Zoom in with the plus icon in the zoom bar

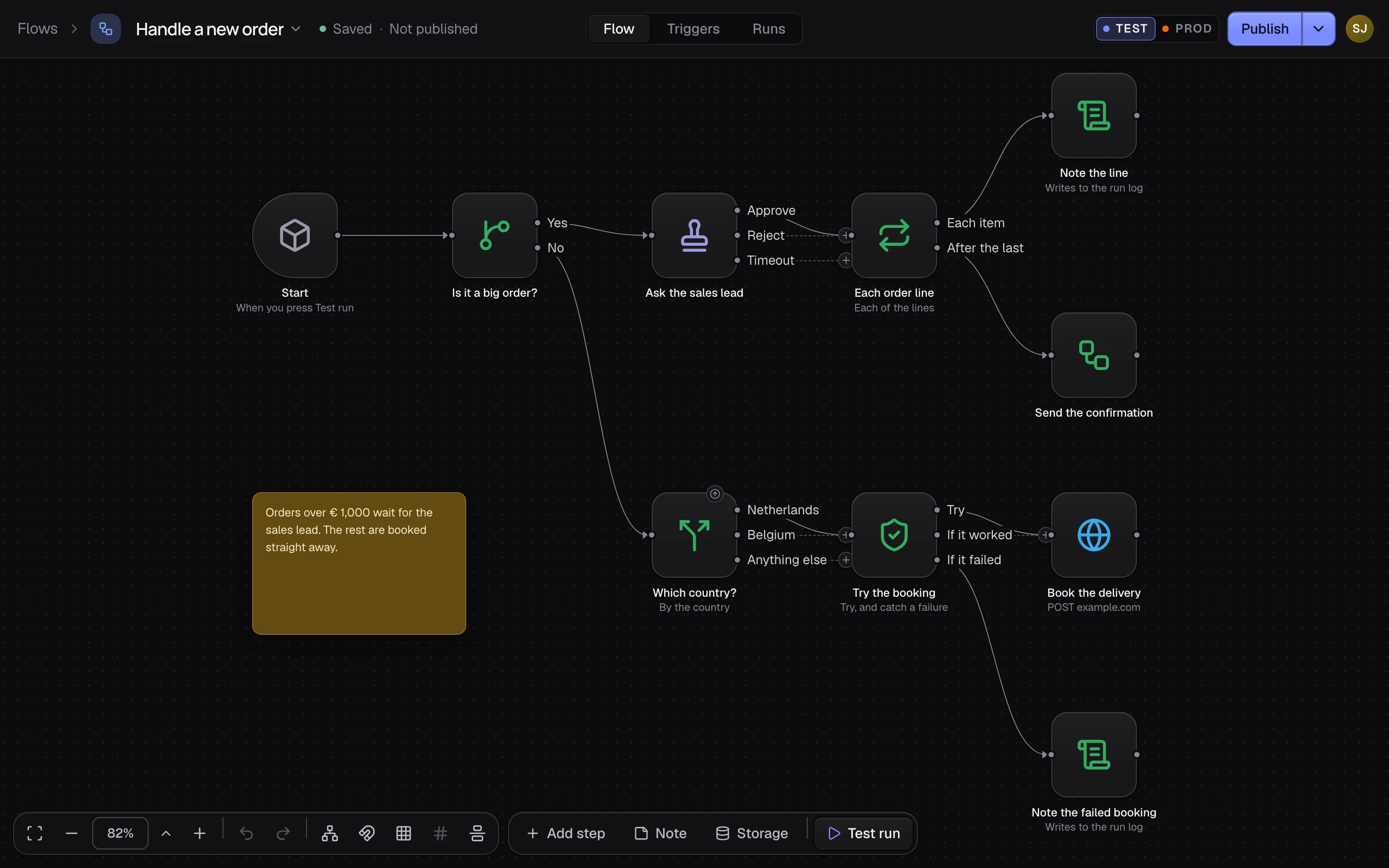tap(200, 833)
